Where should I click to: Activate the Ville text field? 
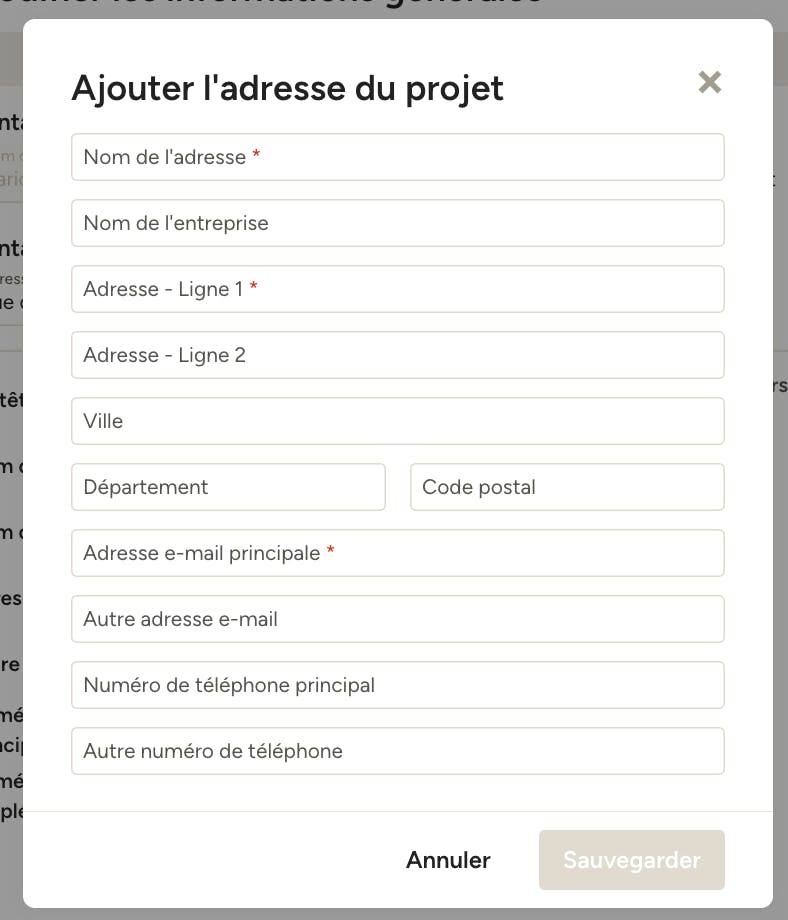(x=398, y=421)
